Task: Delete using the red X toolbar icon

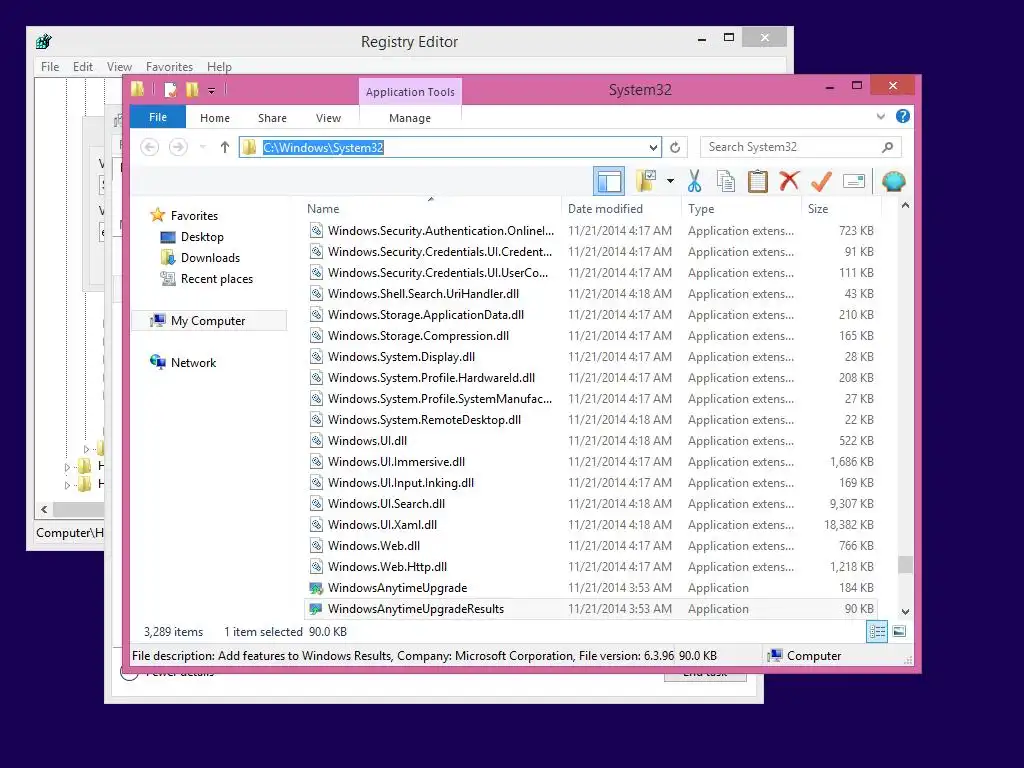Action: pos(789,180)
